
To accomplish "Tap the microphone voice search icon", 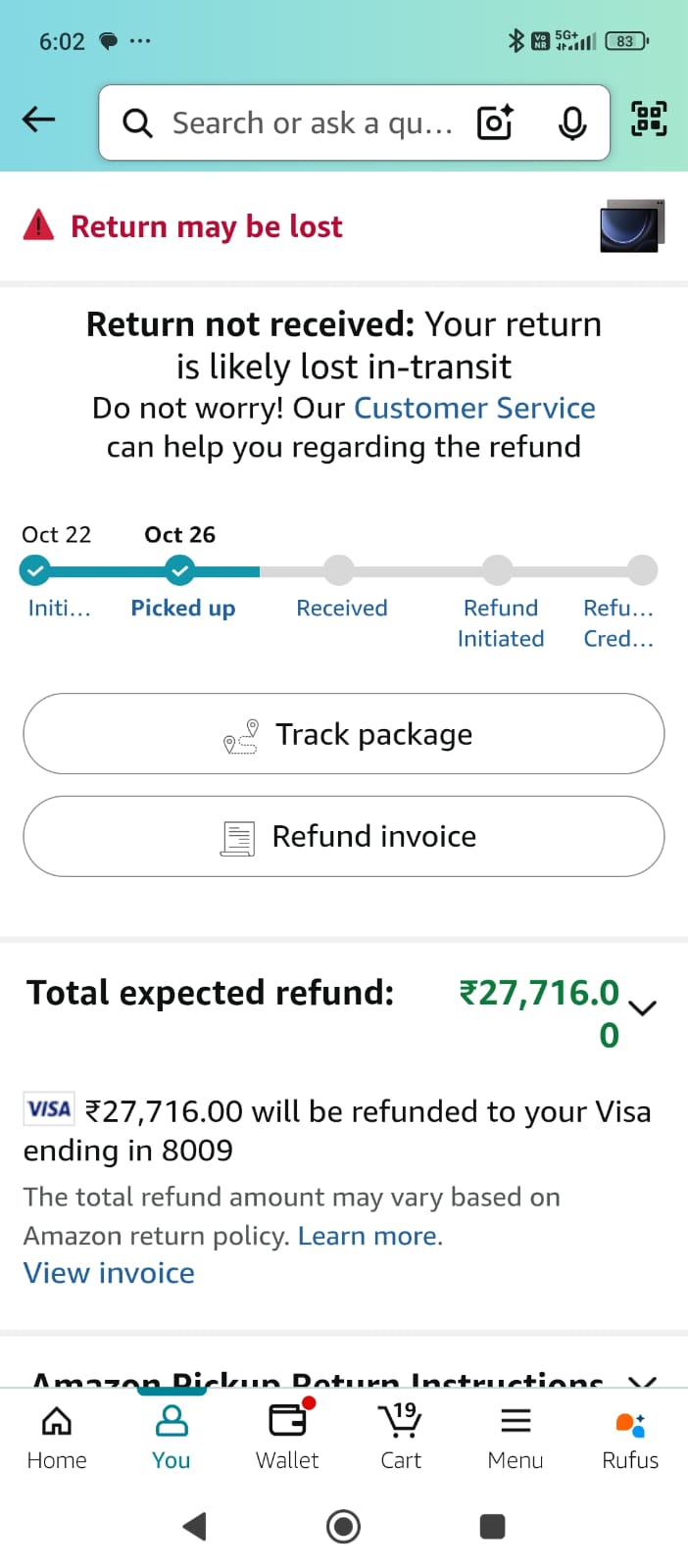I will click(572, 122).
